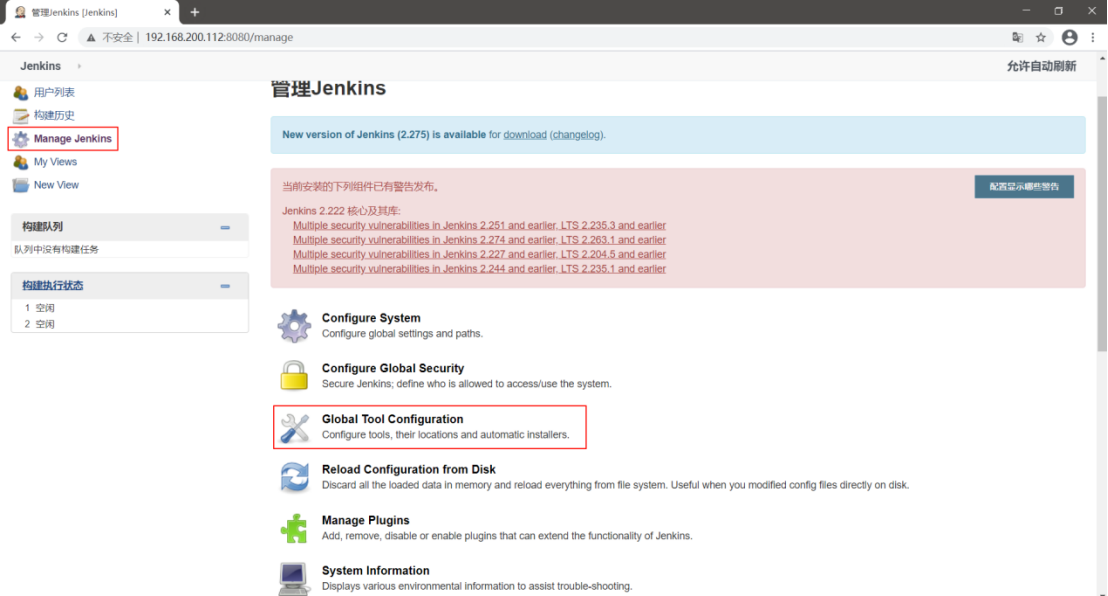Click the Manage Plugins puzzle piece icon

coord(294,528)
